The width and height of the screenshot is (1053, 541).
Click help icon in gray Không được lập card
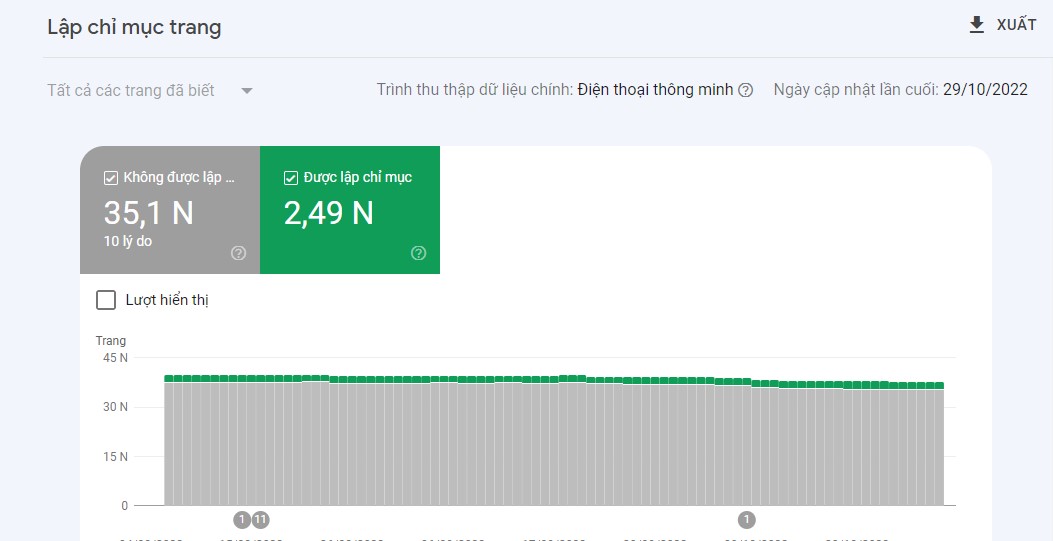238,253
